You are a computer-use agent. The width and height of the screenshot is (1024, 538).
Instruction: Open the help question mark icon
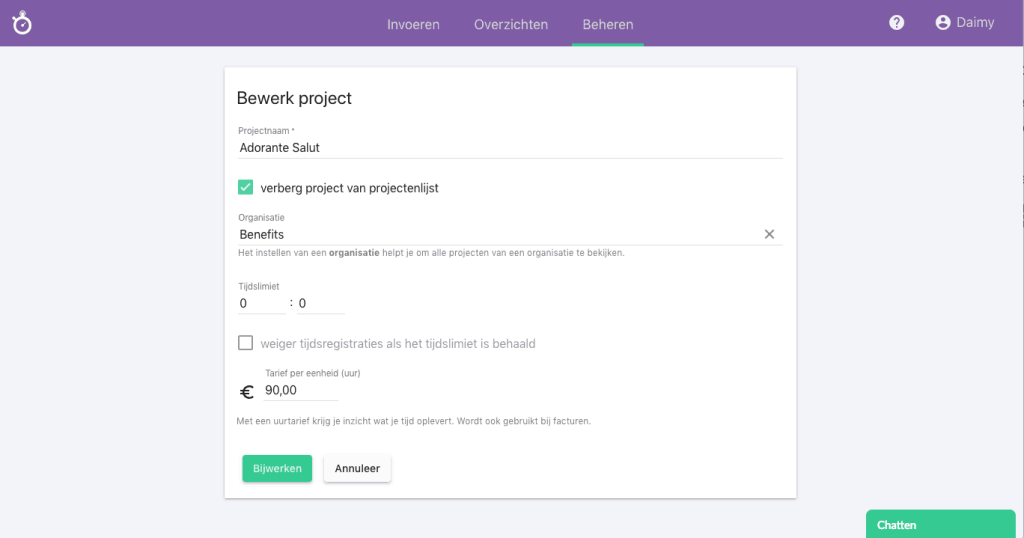tap(896, 23)
